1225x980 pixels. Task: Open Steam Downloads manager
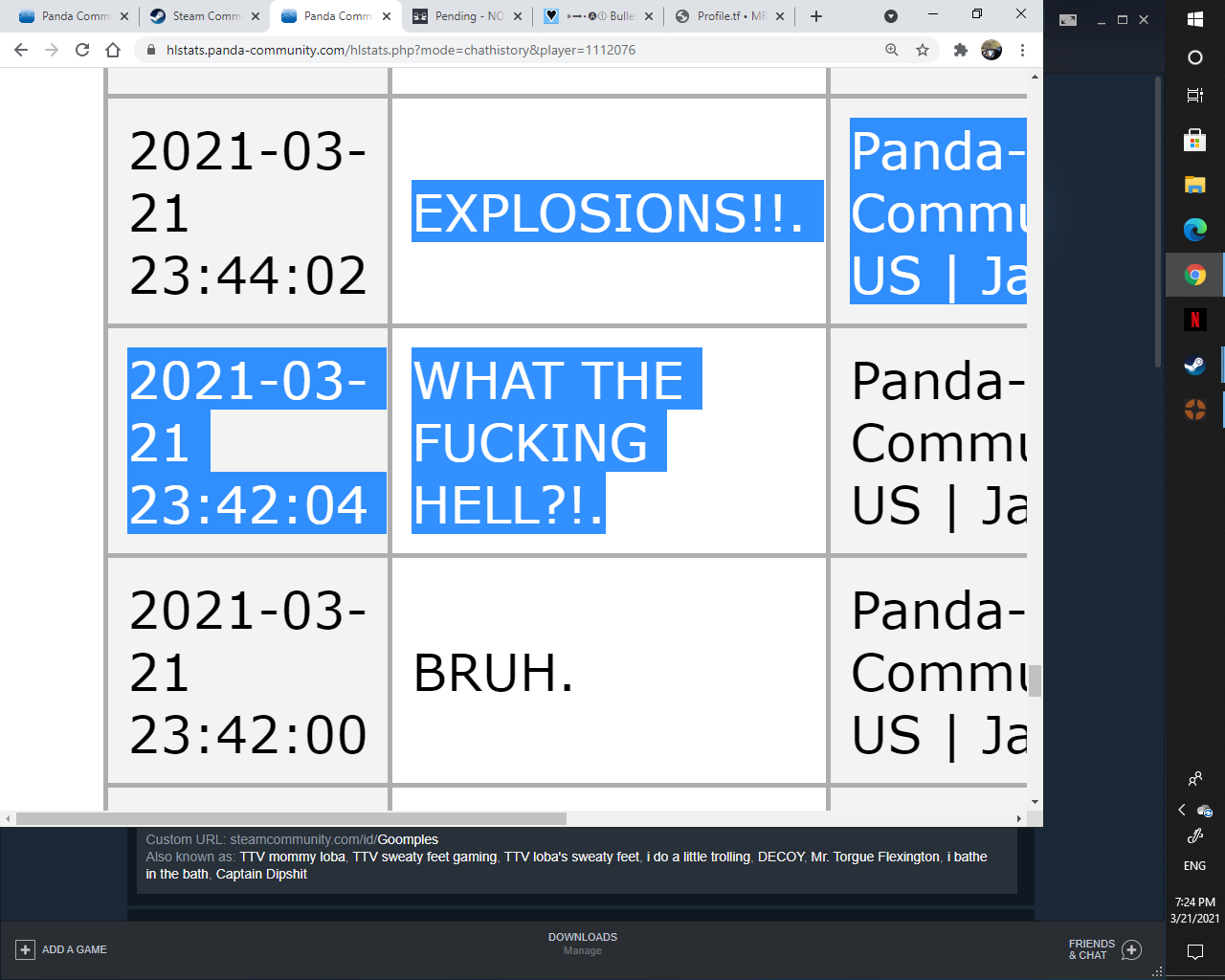coord(582,943)
